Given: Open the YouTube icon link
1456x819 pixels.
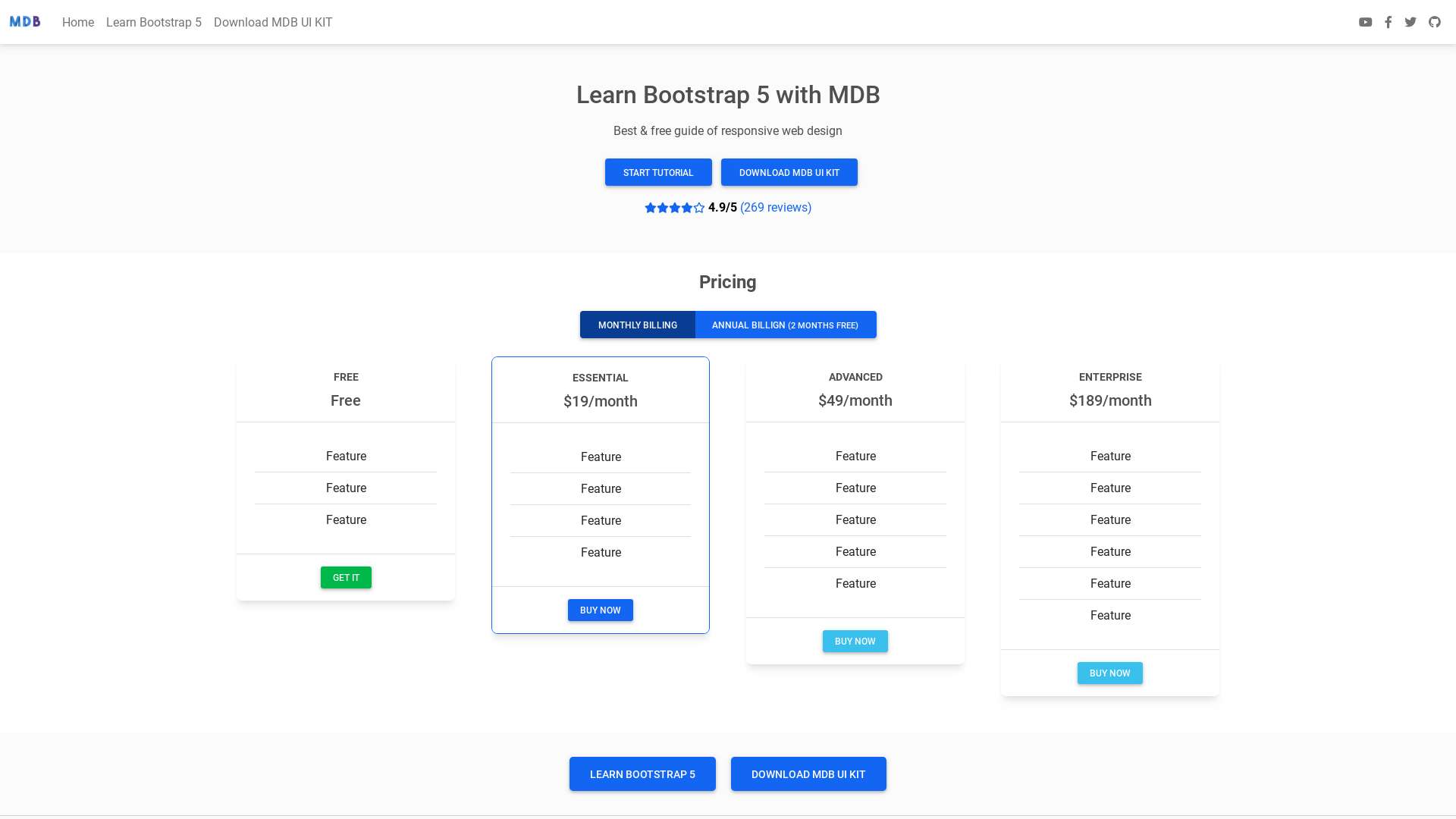Looking at the screenshot, I should click(1365, 22).
